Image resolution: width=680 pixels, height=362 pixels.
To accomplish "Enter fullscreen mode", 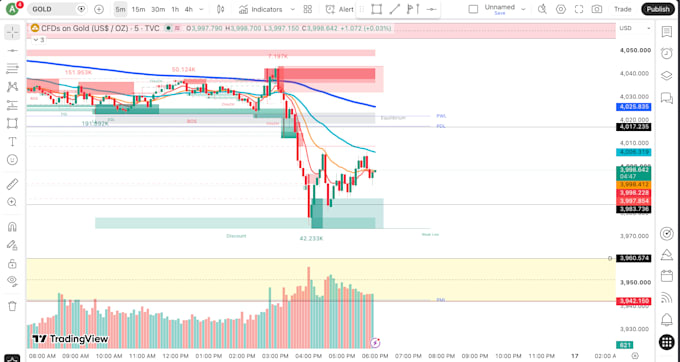I will coord(579,9).
